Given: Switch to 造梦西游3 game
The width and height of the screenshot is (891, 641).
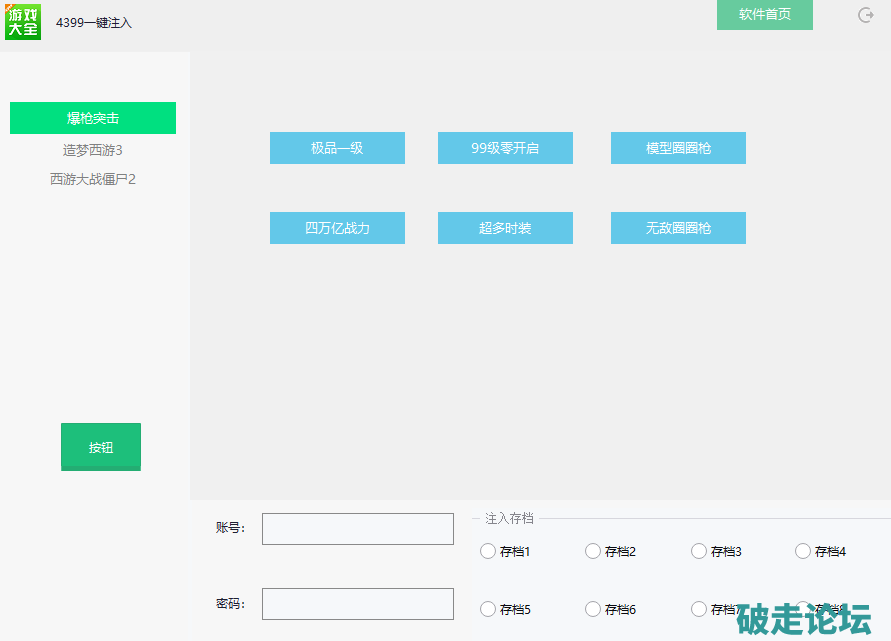Looking at the screenshot, I should (x=93, y=150).
